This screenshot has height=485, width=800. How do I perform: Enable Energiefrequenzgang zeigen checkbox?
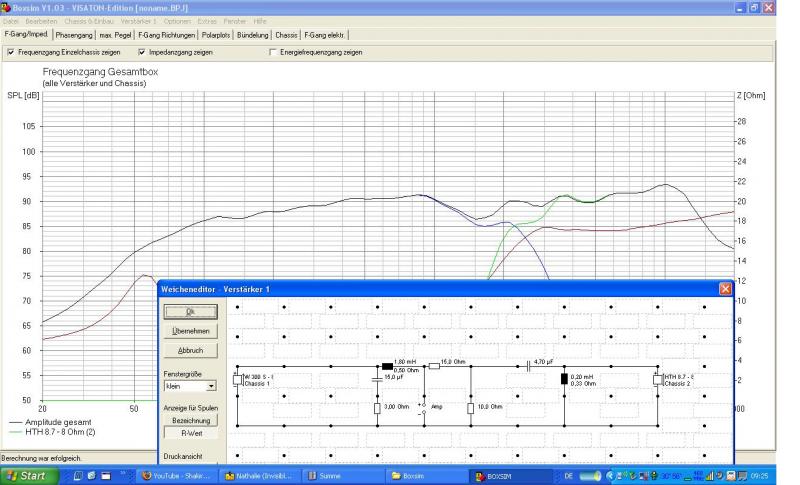tap(271, 51)
